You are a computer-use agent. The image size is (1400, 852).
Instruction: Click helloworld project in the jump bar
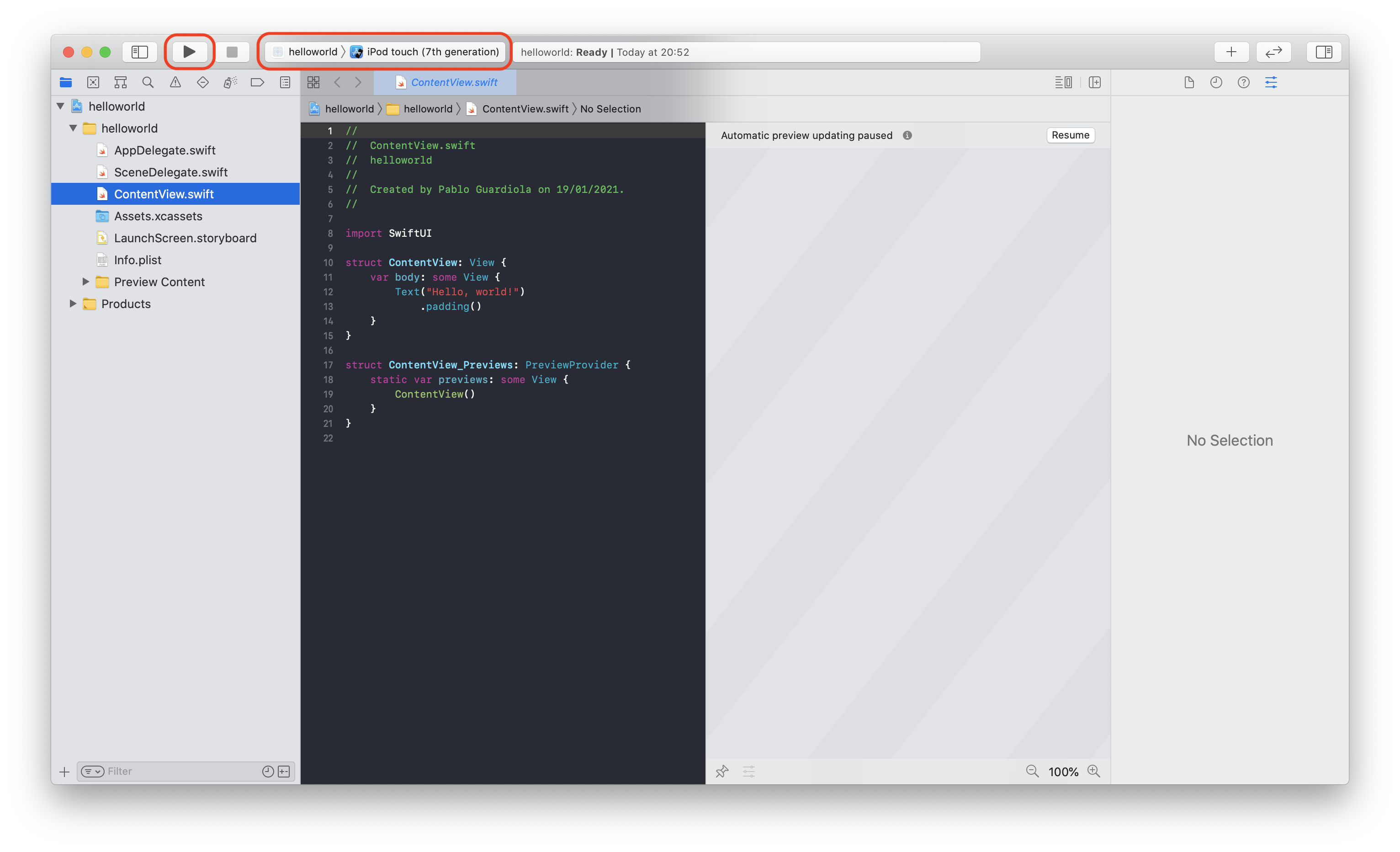341,109
